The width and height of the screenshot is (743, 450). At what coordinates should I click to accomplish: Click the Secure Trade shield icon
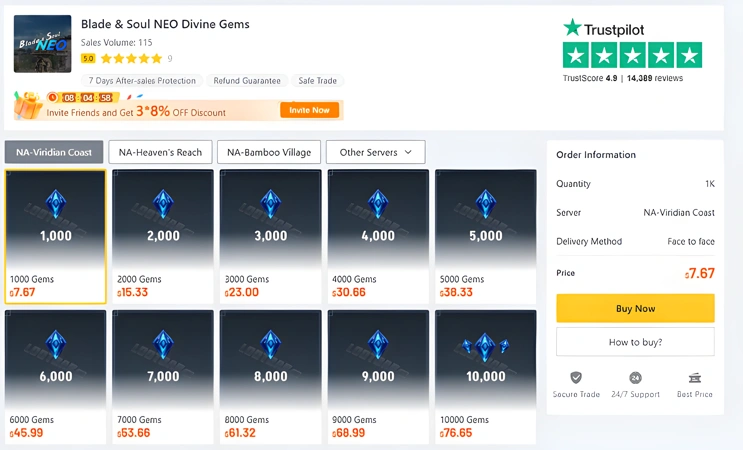pos(576,378)
